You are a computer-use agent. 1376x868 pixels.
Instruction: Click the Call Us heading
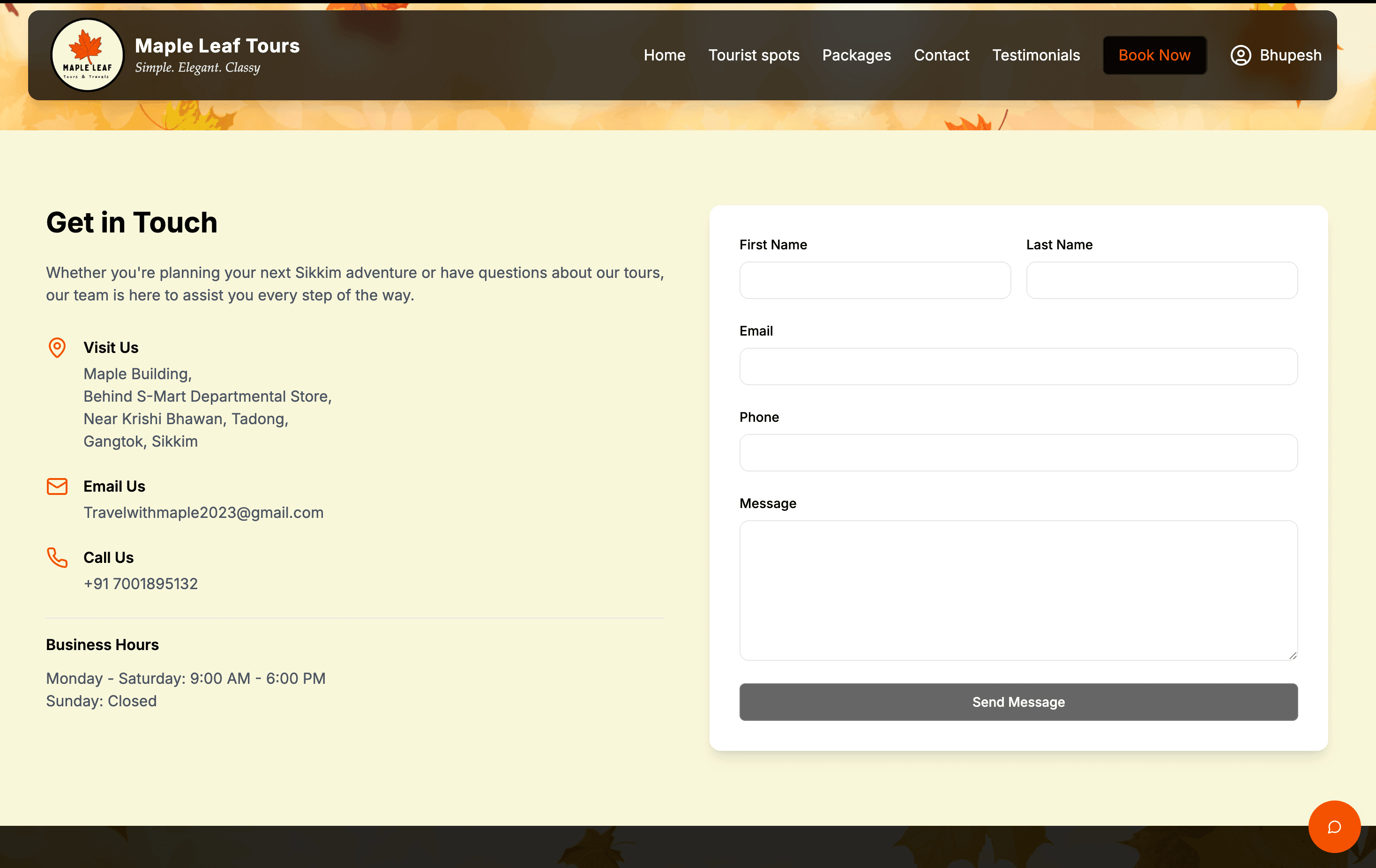tap(109, 557)
